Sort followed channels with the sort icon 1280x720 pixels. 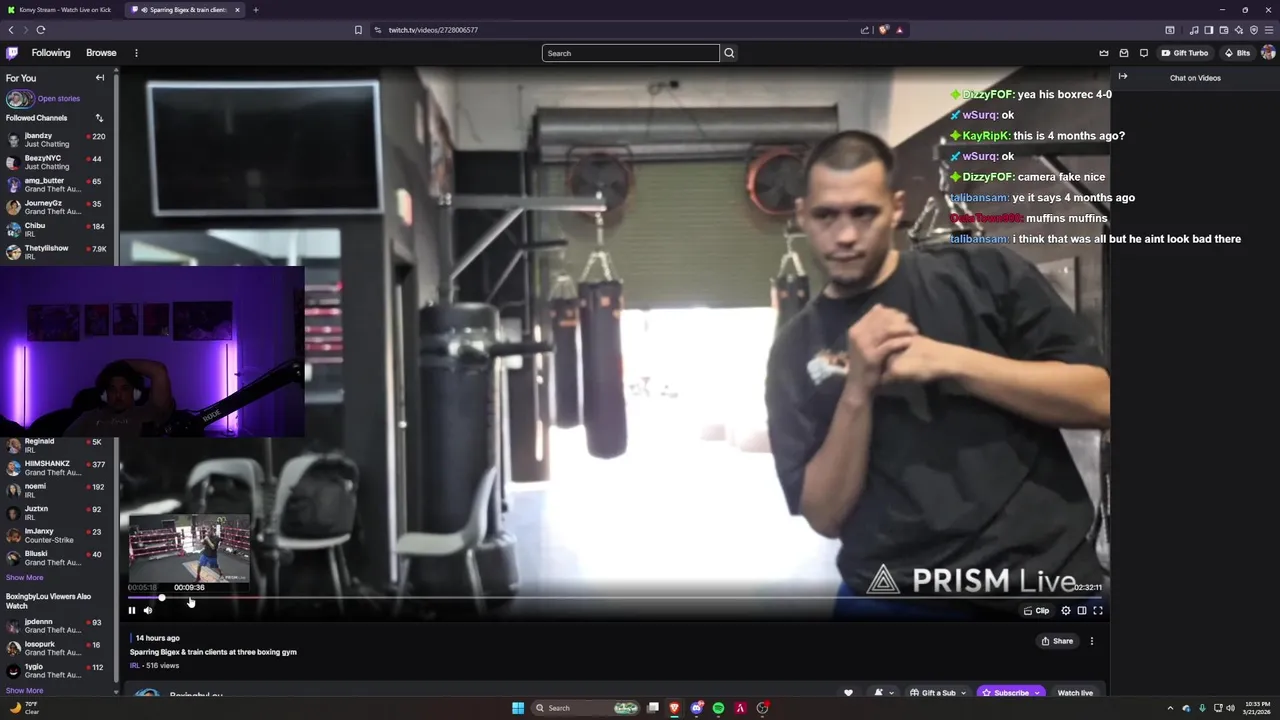click(x=99, y=118)
